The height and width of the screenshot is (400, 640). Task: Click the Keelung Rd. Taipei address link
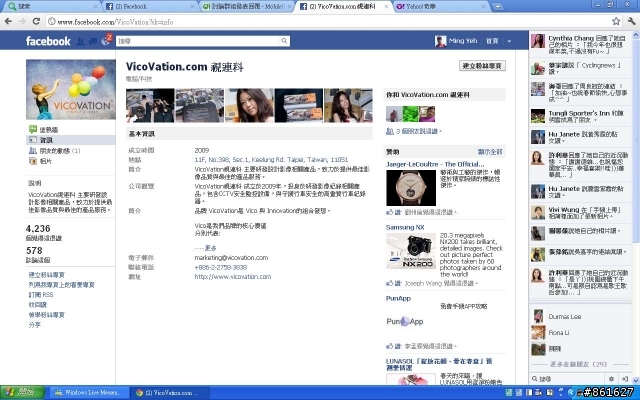tap(271, 160)
